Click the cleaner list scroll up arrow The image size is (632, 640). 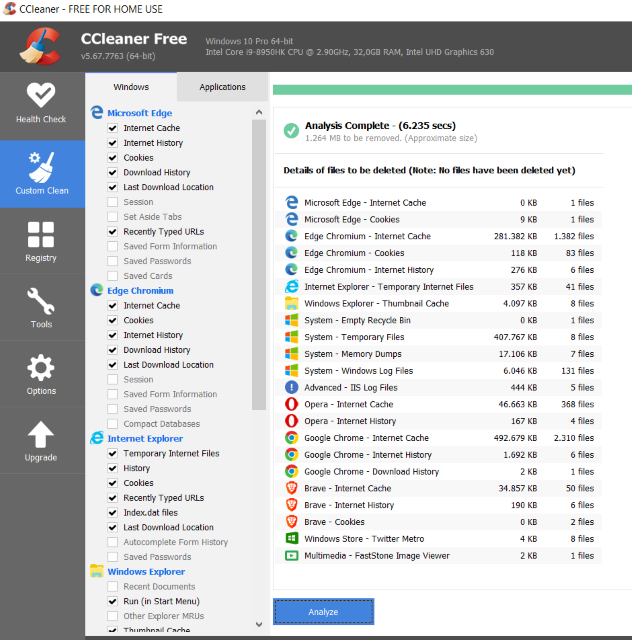[259, 112]
